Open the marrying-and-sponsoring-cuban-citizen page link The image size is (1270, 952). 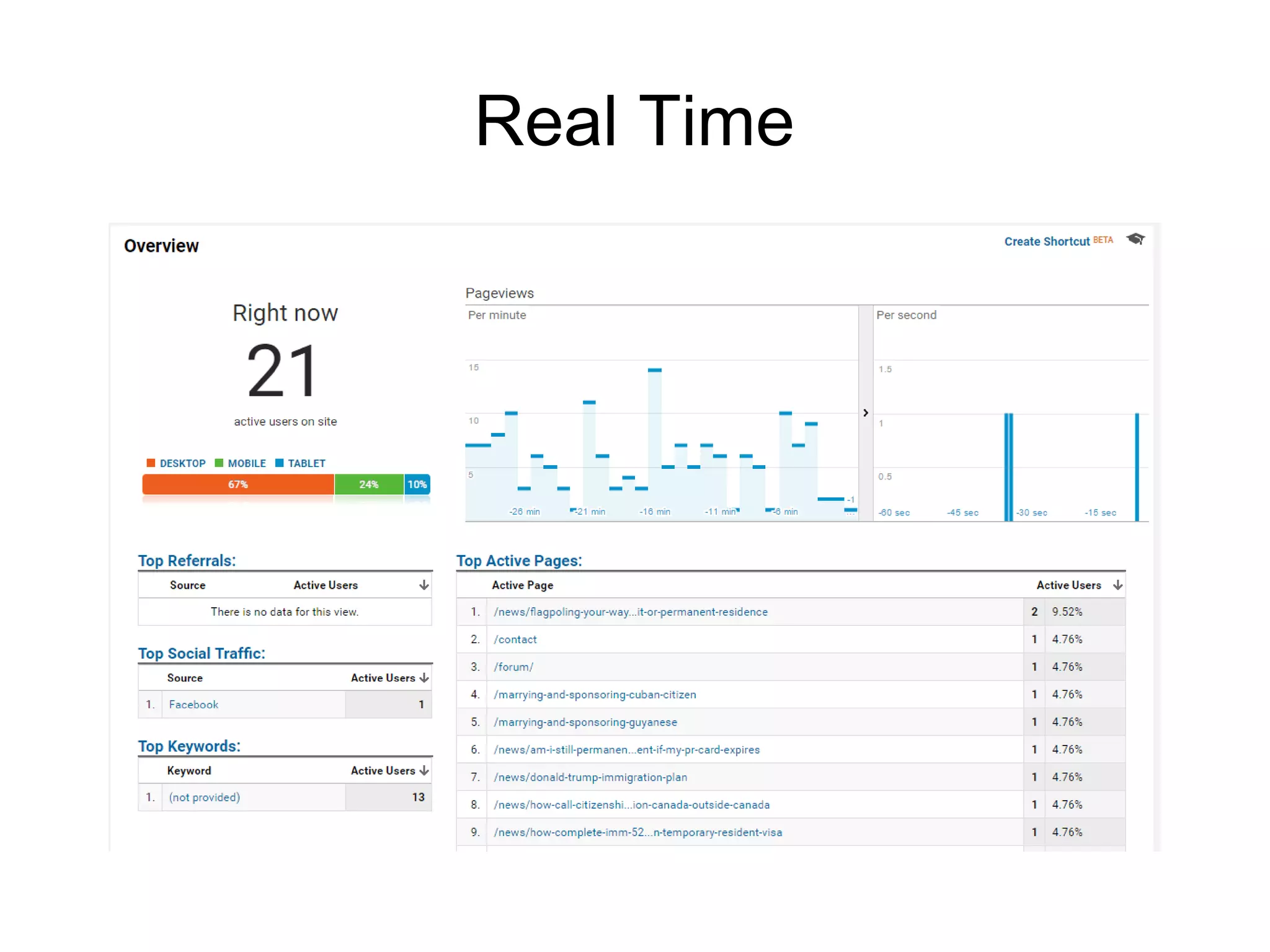(x=595, y=695)
